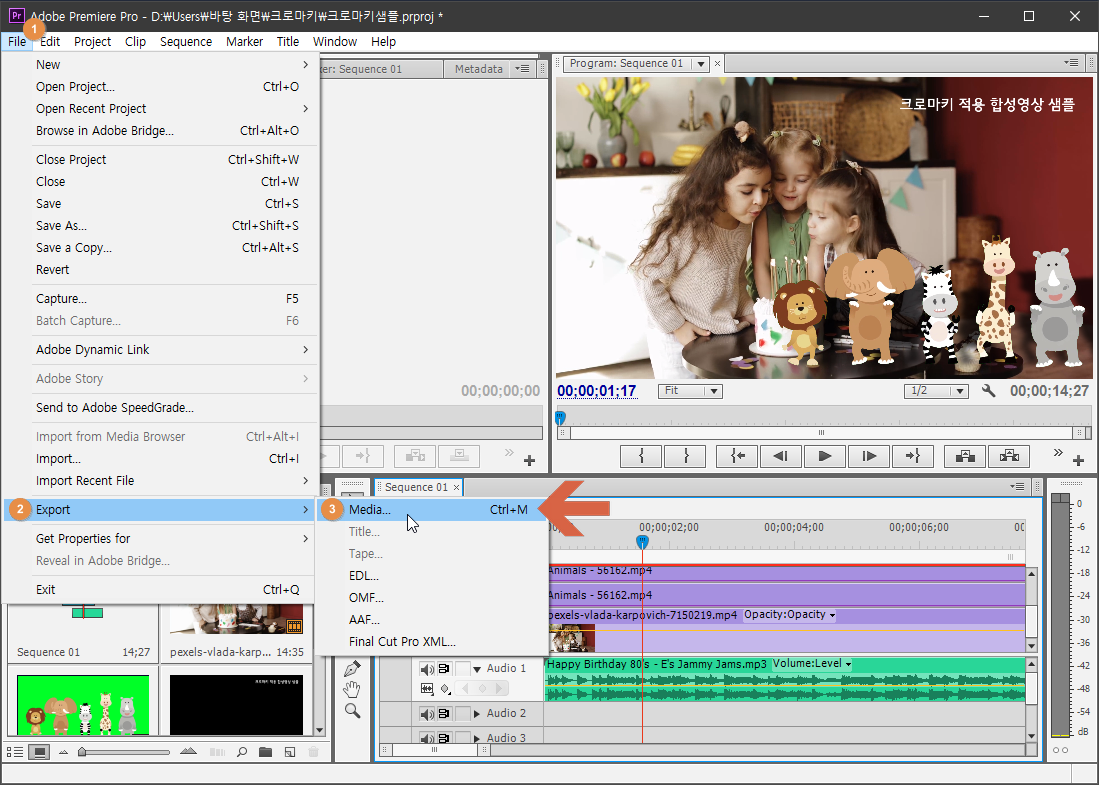
Task: Expand the Audio 3 track
Action: click(477, 737)
